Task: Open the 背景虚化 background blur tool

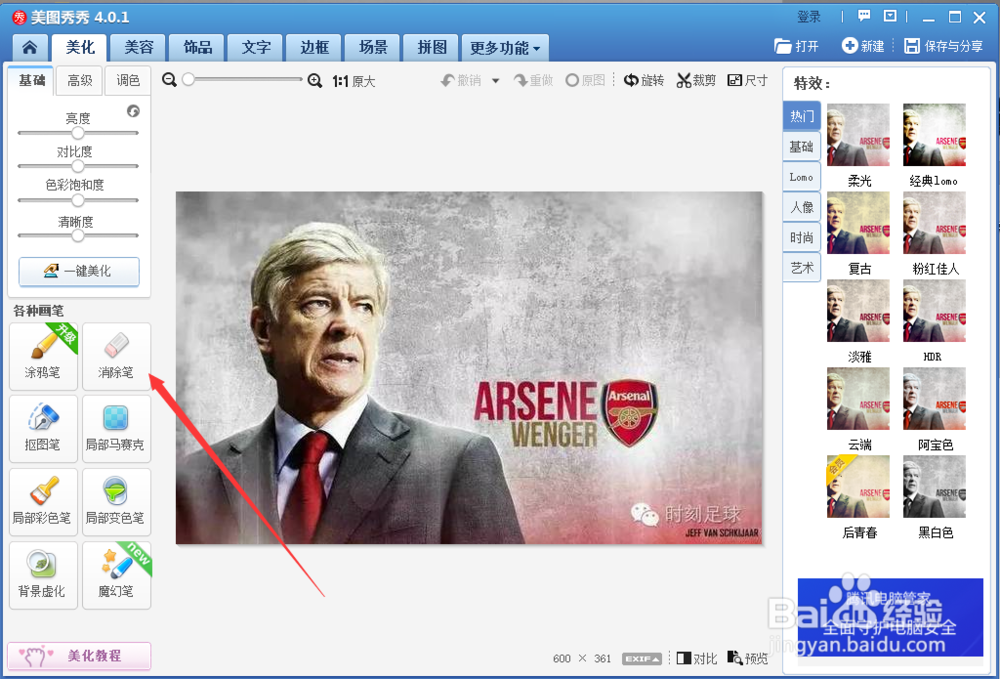Action: click(43, 575)
